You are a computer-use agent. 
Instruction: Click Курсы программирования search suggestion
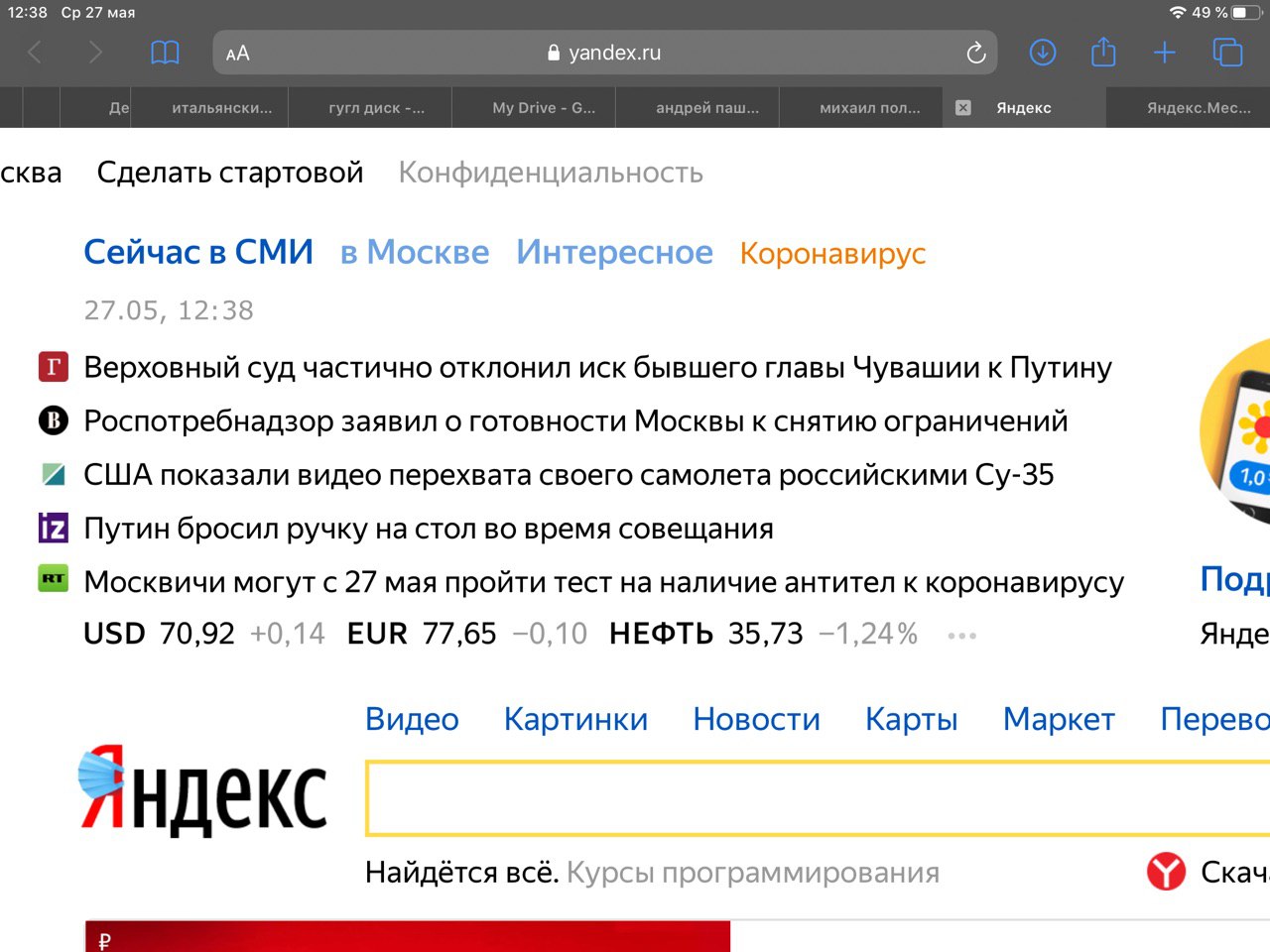tap(753, 873)
